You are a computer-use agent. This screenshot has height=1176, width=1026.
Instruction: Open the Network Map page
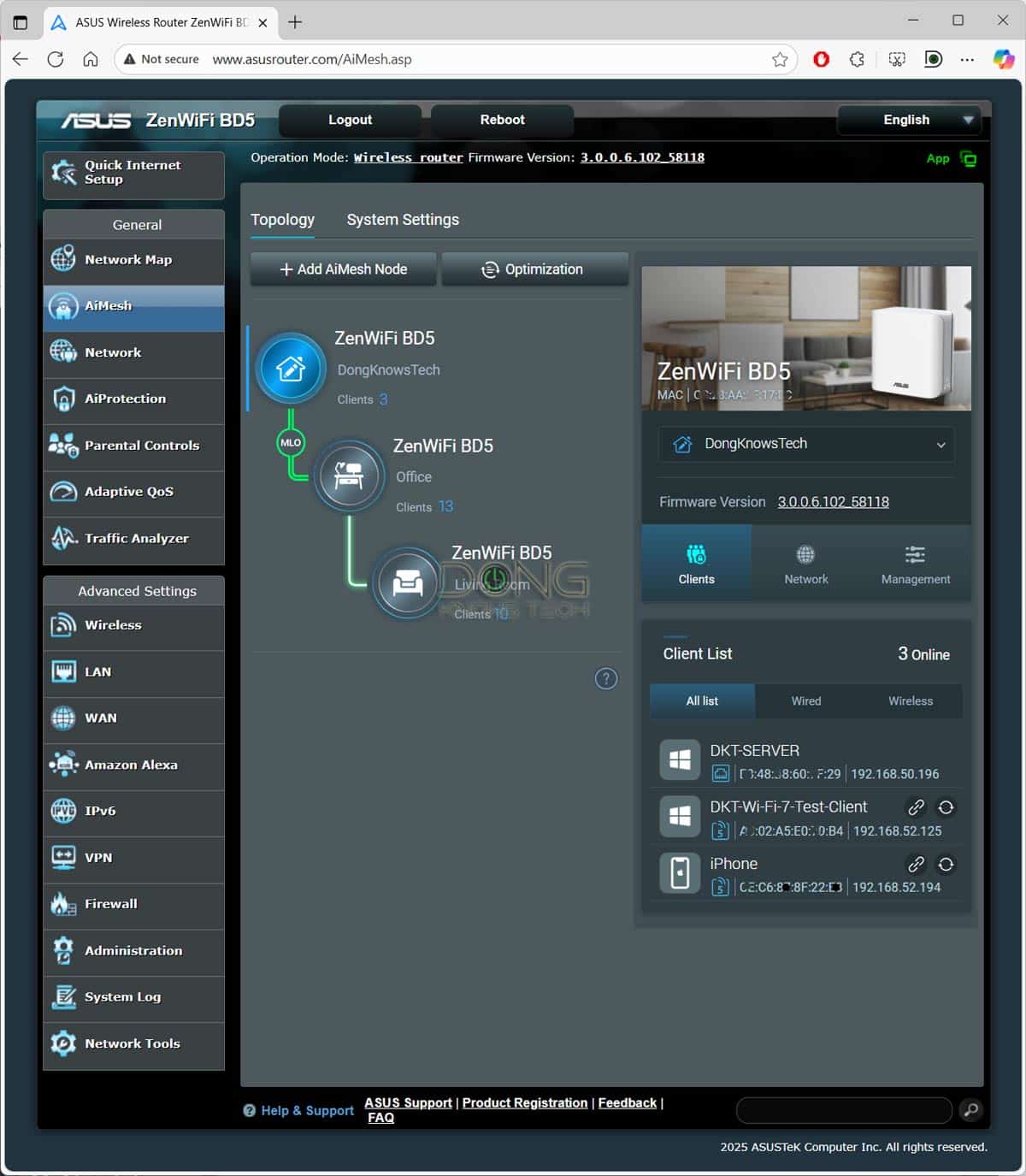click(133, 260)
